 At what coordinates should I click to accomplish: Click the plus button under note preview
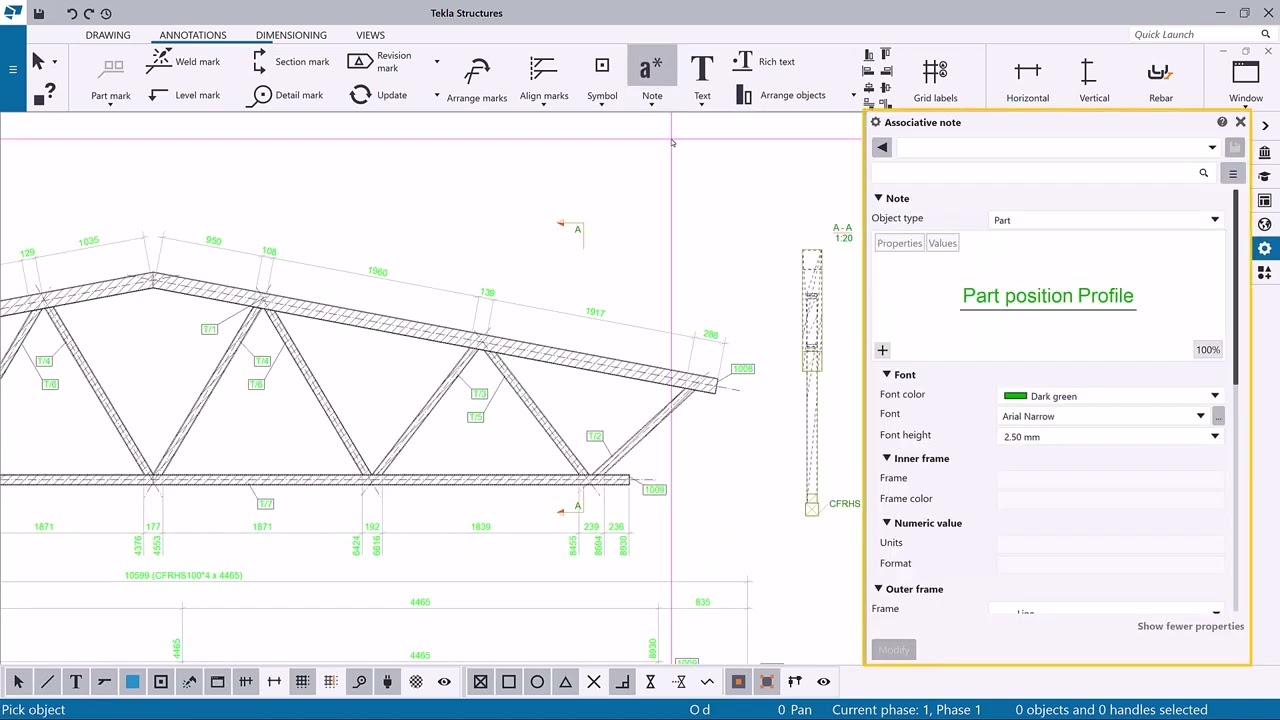coord(882,350)
